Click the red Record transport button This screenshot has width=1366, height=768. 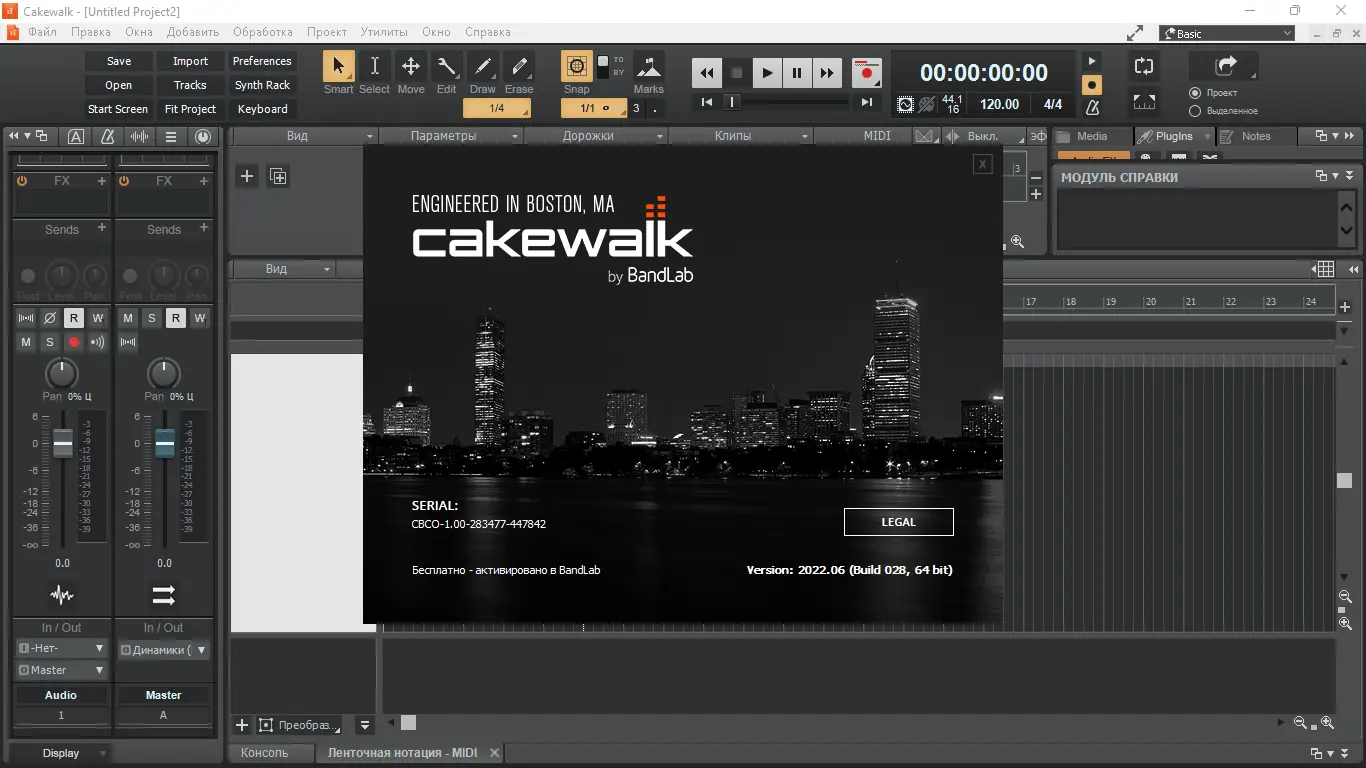click(x=866, y=72)
